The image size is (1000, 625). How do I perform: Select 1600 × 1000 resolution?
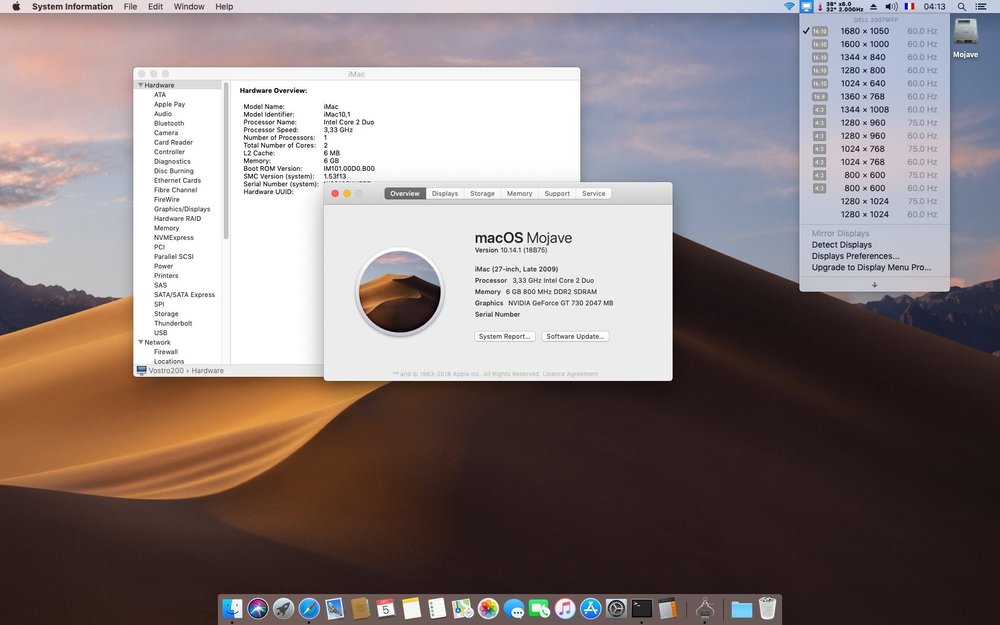tap(874, 44)
